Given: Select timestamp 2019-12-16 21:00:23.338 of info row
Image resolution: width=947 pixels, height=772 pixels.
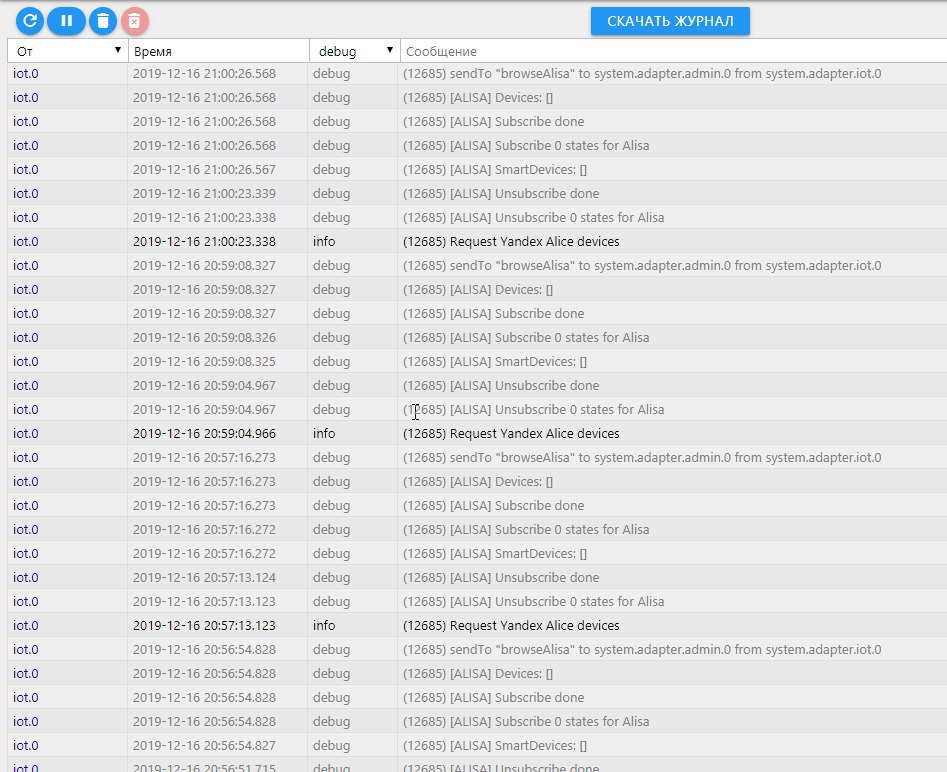Looking at the screenshot, I should (204, 242).
